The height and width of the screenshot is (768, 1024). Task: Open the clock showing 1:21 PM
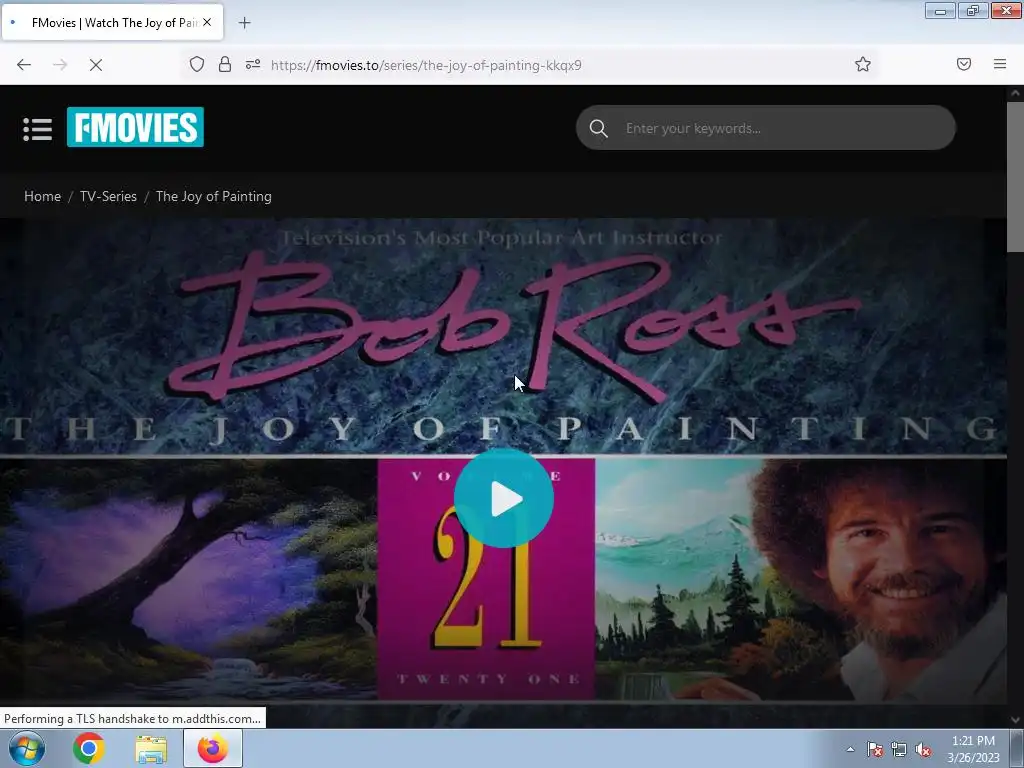tap(973, 749)
